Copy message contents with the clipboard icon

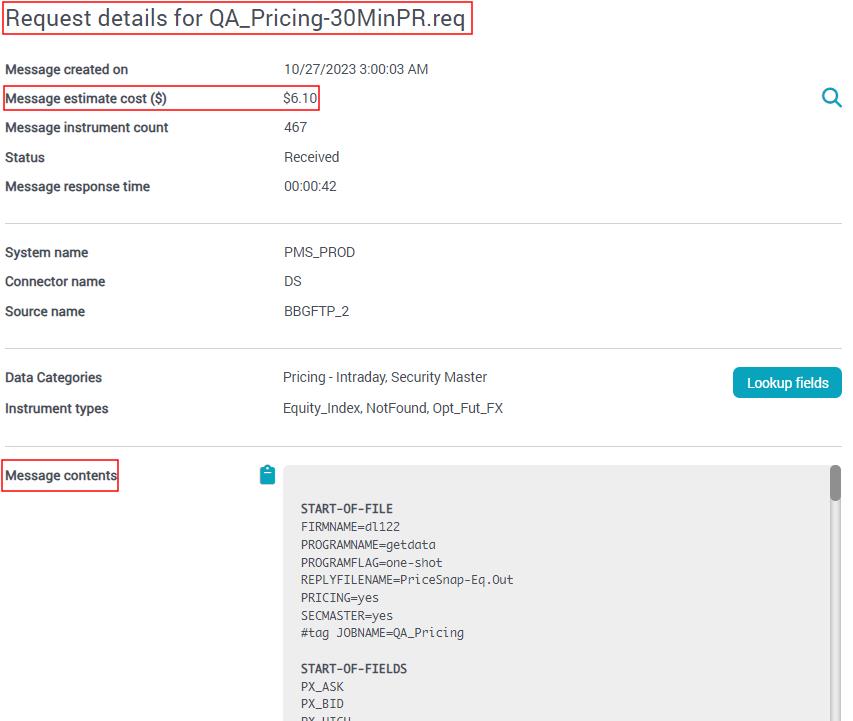click(267, 475)
